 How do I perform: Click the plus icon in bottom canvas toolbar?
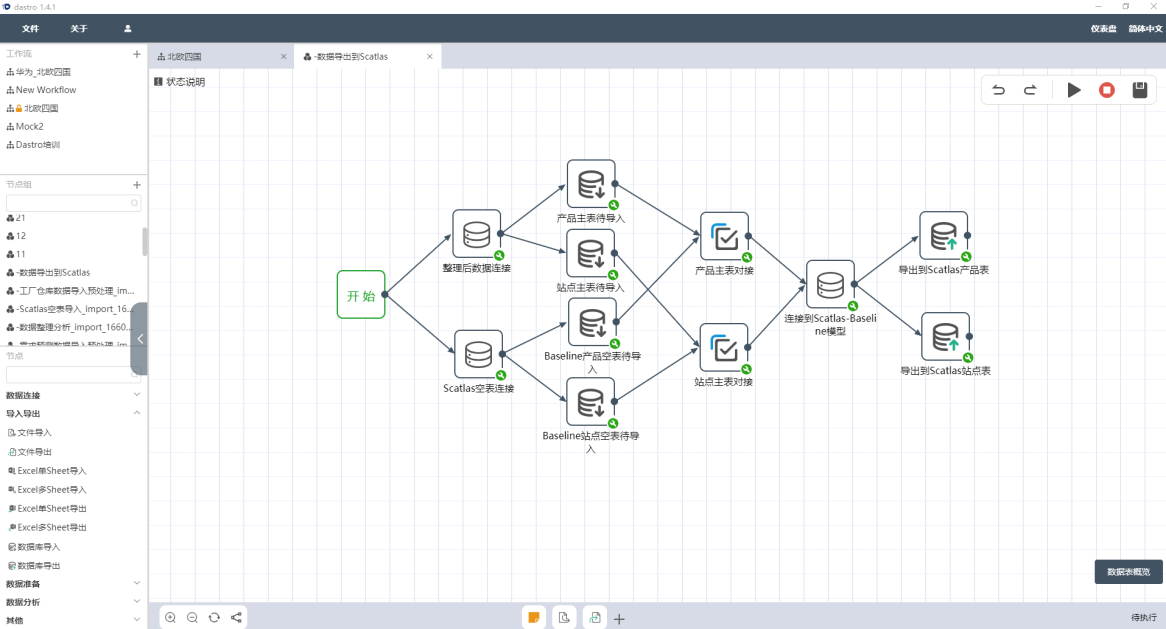619,619
